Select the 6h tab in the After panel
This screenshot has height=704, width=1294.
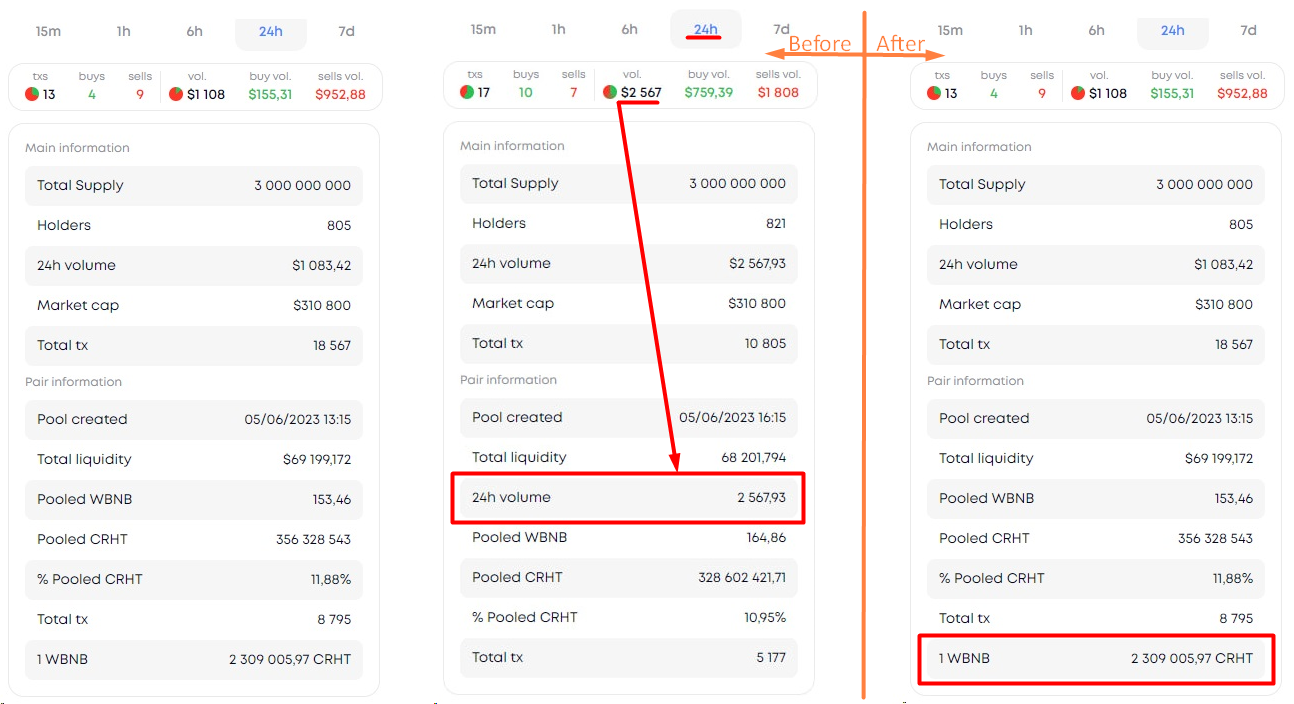point(1097,30)
